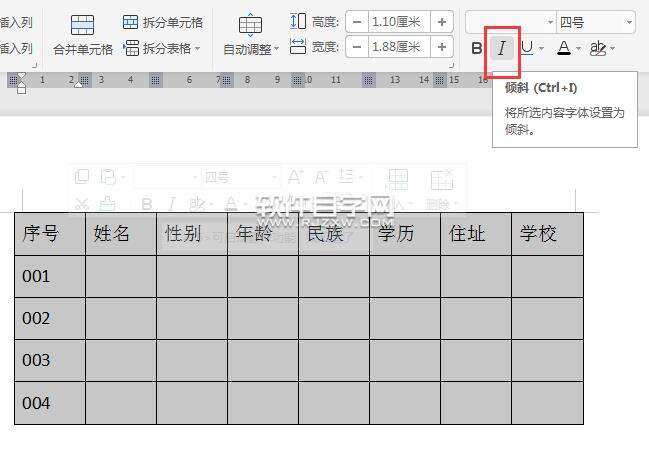Screen dimensions: 649x466
Task: Select the 序号 header cell
Action: 50,234
